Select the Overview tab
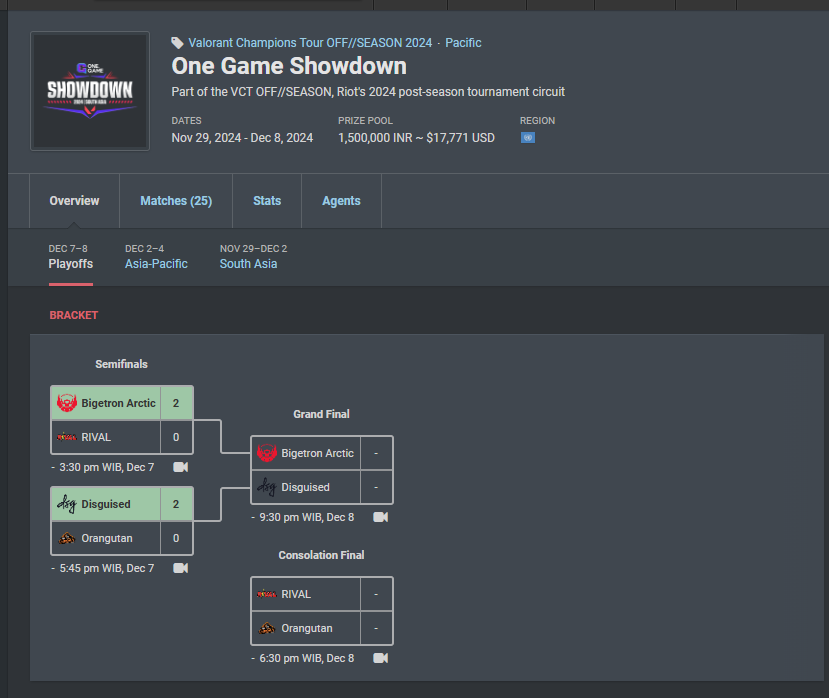 pos(75,201)
